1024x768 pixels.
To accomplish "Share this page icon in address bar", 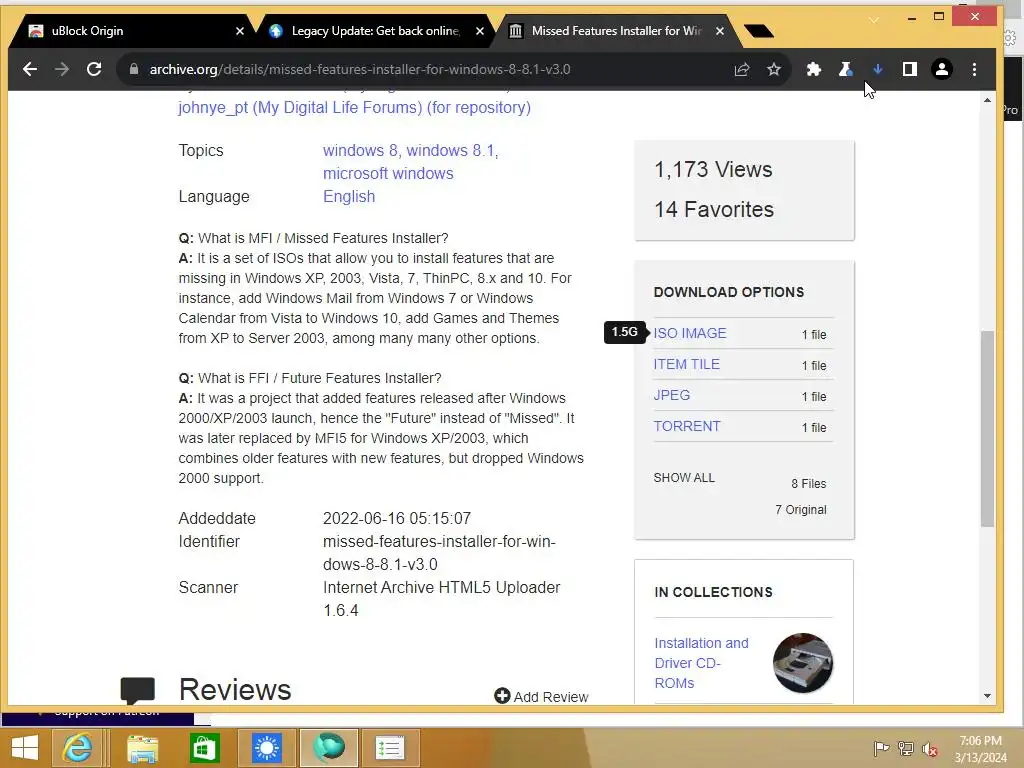I will pos(742,69).
